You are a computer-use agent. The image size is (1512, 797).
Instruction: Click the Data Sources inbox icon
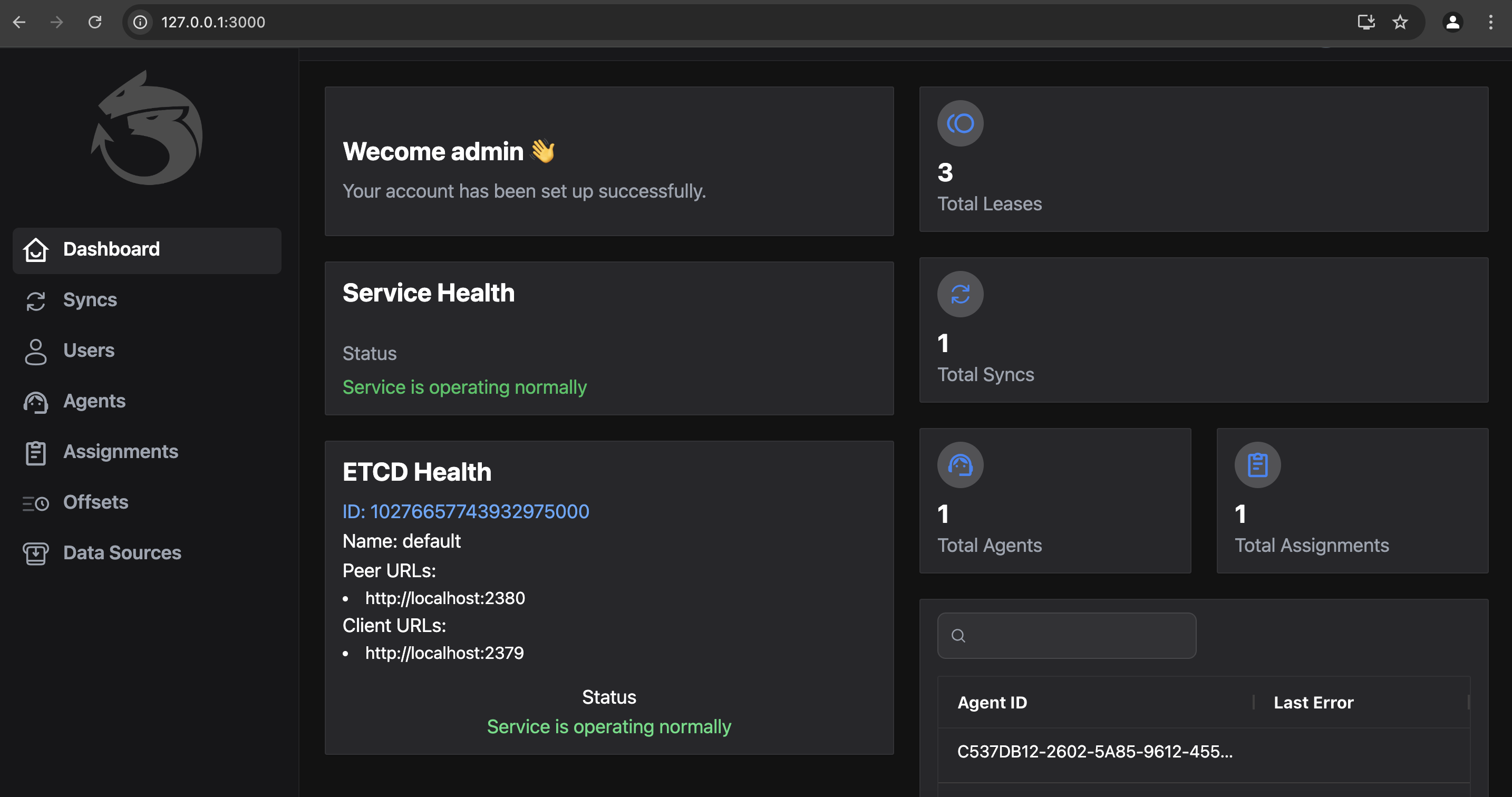(36, 553)
